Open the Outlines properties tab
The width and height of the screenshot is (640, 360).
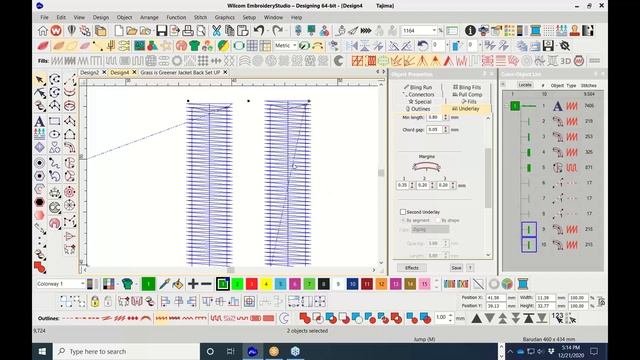pos(418,109)
